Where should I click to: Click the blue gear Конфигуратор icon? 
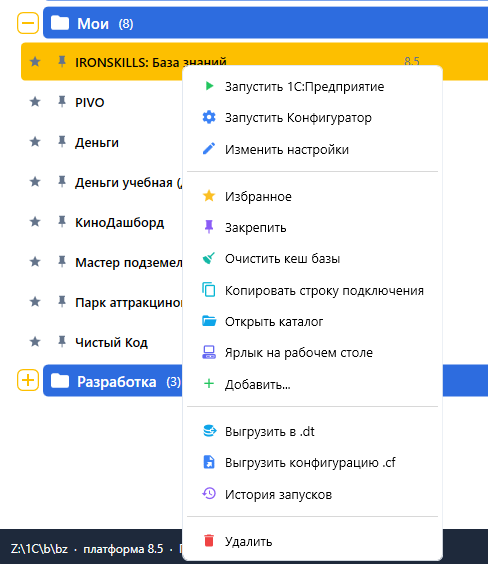point(209,117)
